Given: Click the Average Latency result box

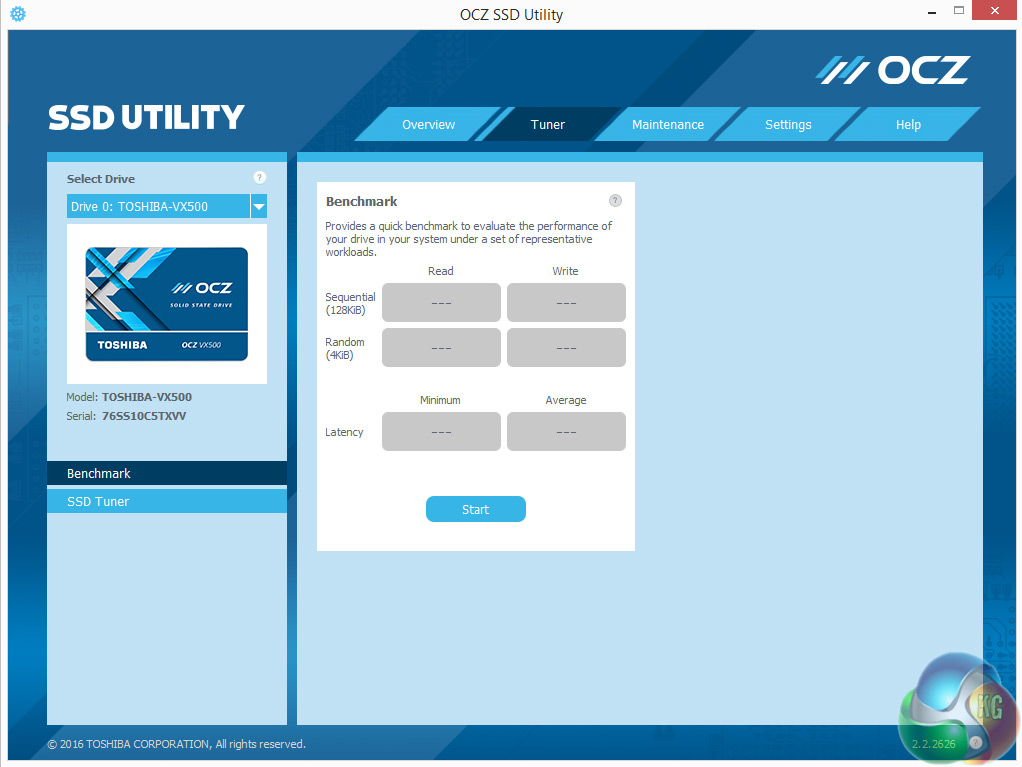Looking at the screenshot, I should (566, 431).
